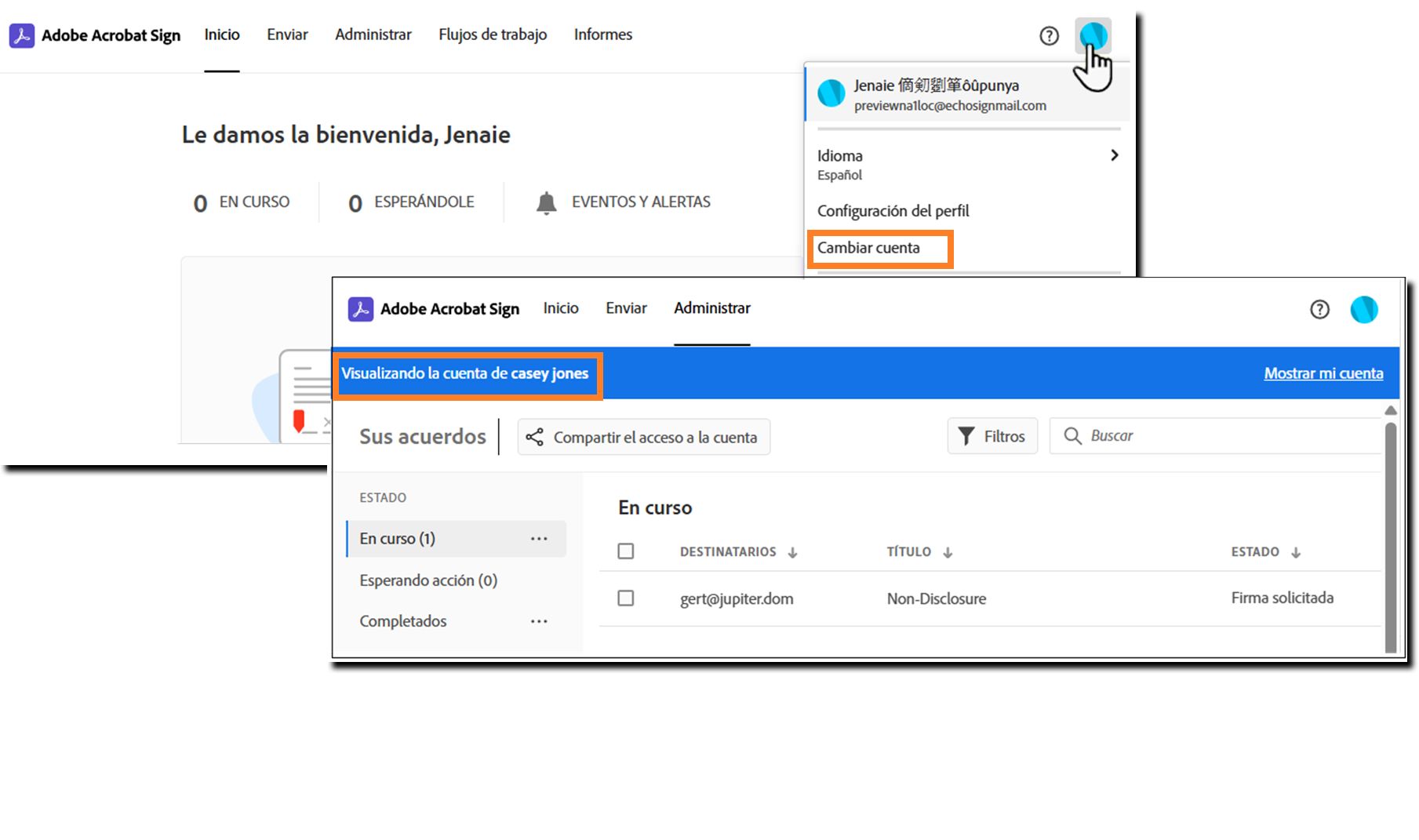Open the Inicio tab in front window
1419x840 pixels.
tap(561, 308)
